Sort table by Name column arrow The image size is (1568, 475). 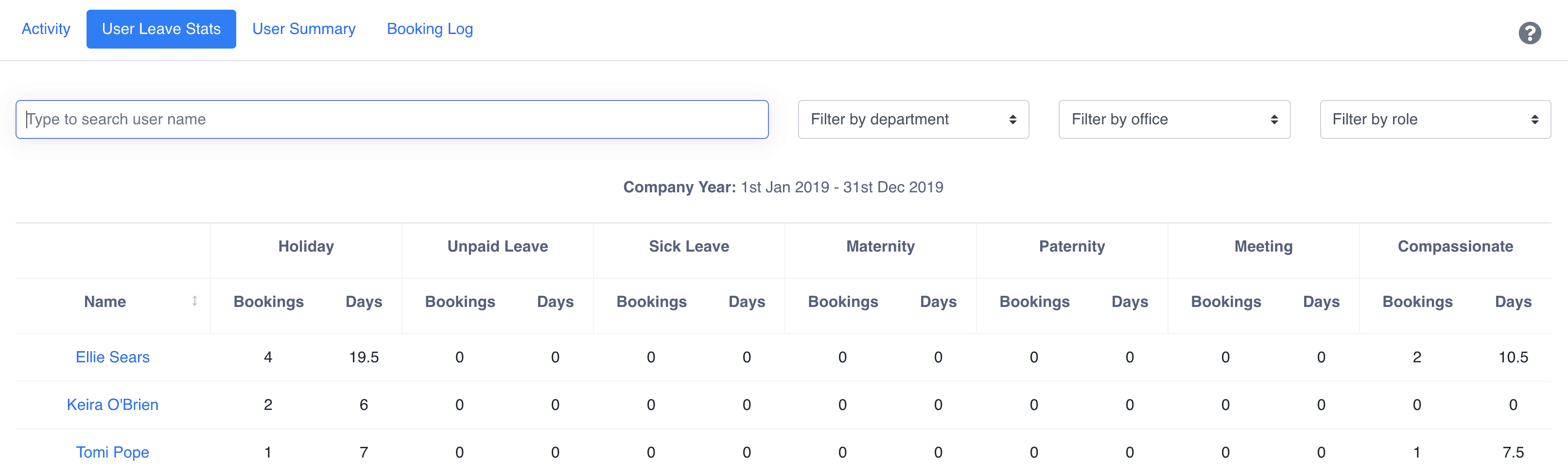(x=195, y=301)
